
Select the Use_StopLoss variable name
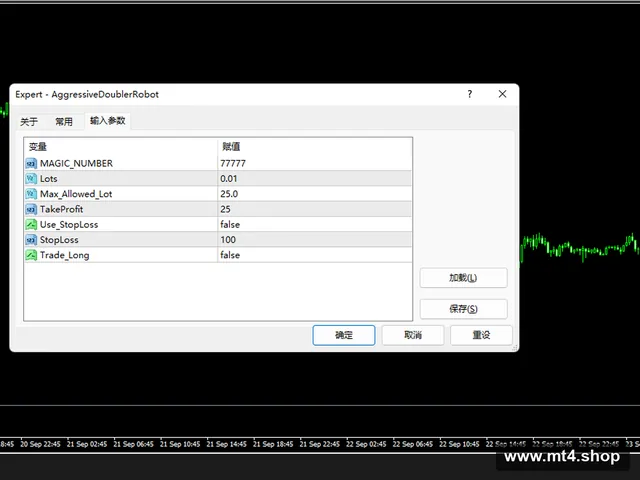pos(69,224)
